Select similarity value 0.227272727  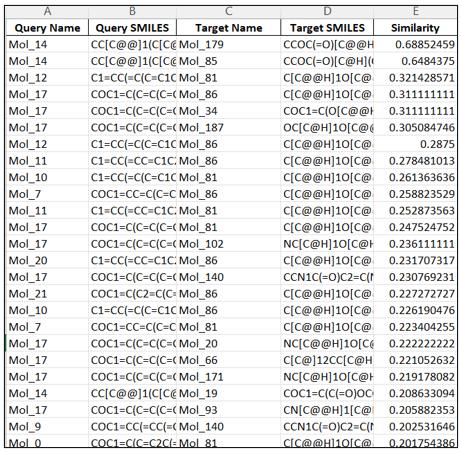coord(415,294)
